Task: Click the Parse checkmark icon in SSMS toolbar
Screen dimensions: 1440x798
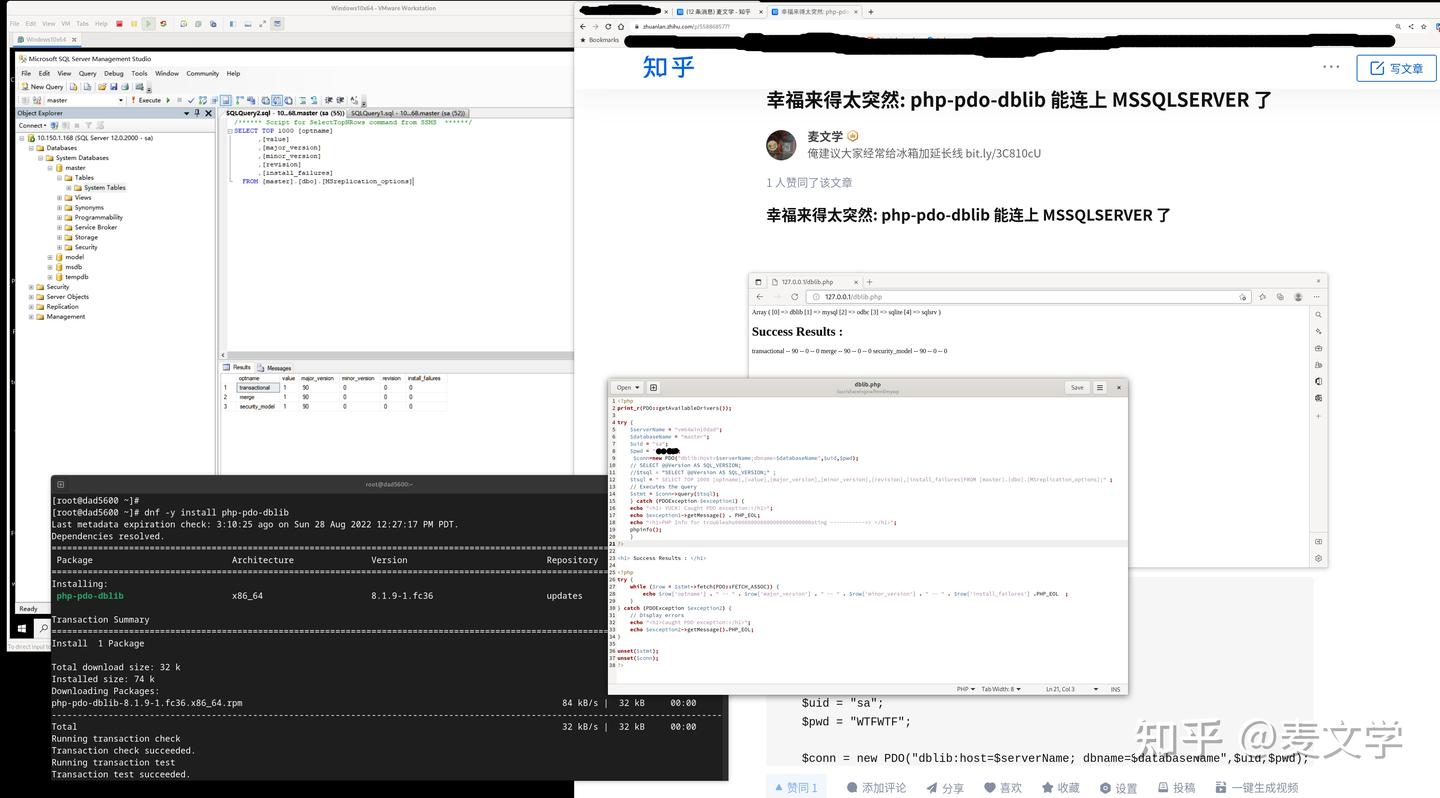Action: 191,100
